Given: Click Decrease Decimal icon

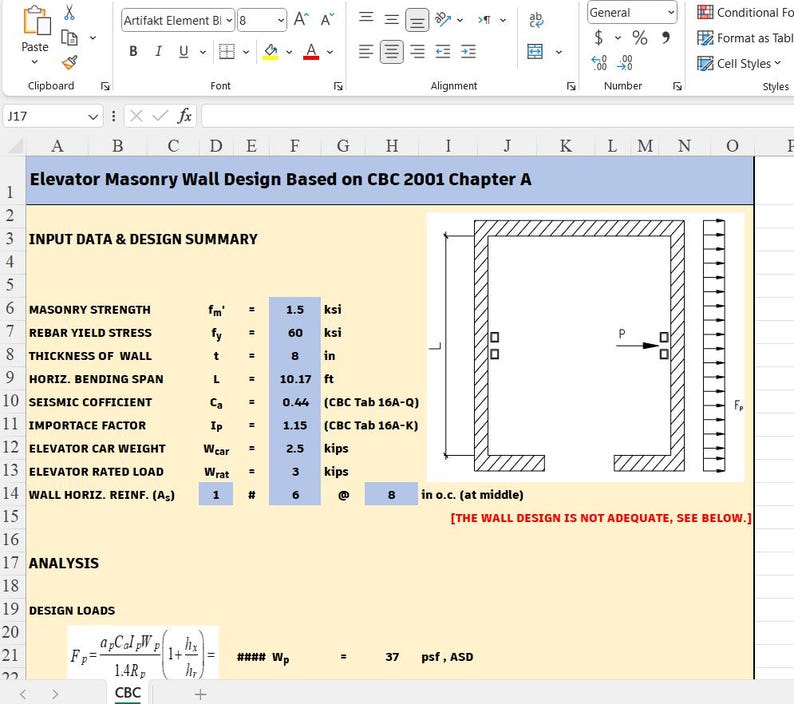Looking at the screenshot, I should tap(625, 63).
